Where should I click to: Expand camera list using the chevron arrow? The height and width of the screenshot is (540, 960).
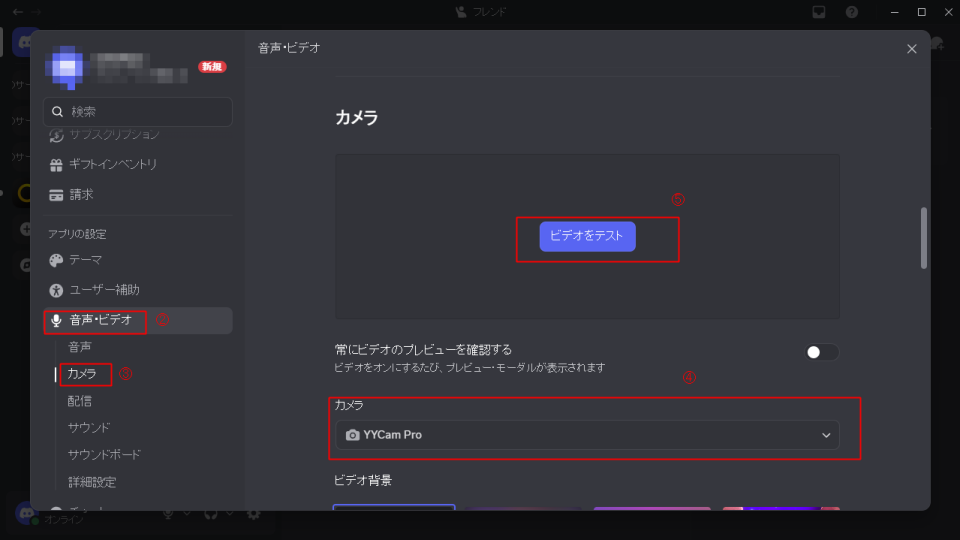pyautogui.click(x=826, y=435)
